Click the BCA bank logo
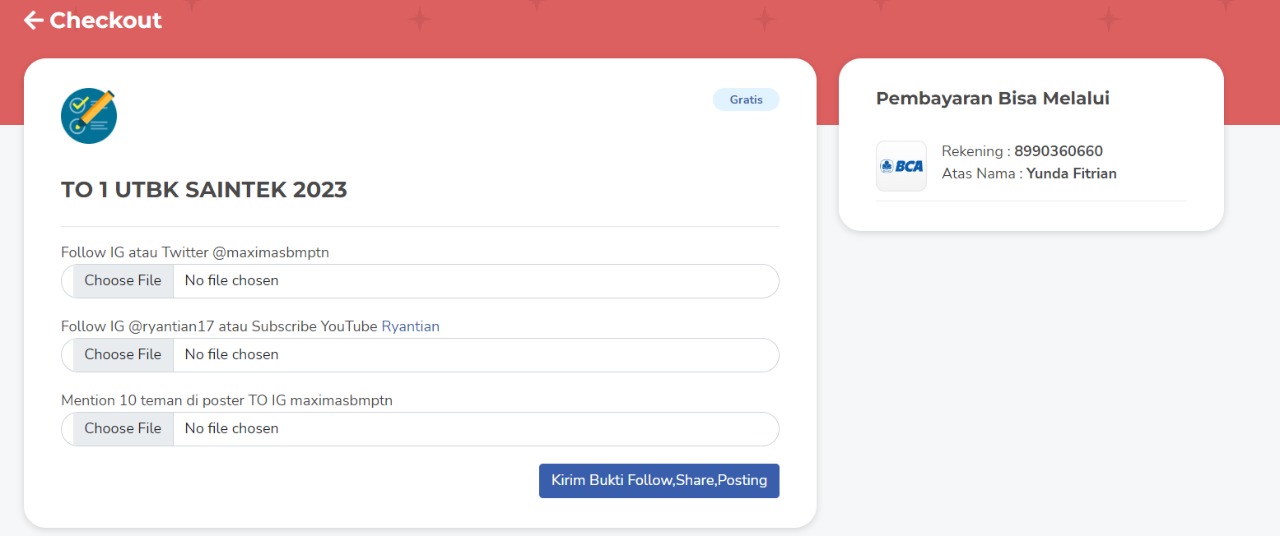The width and height of the screenshot is (1280, 536). pos(901,166)
